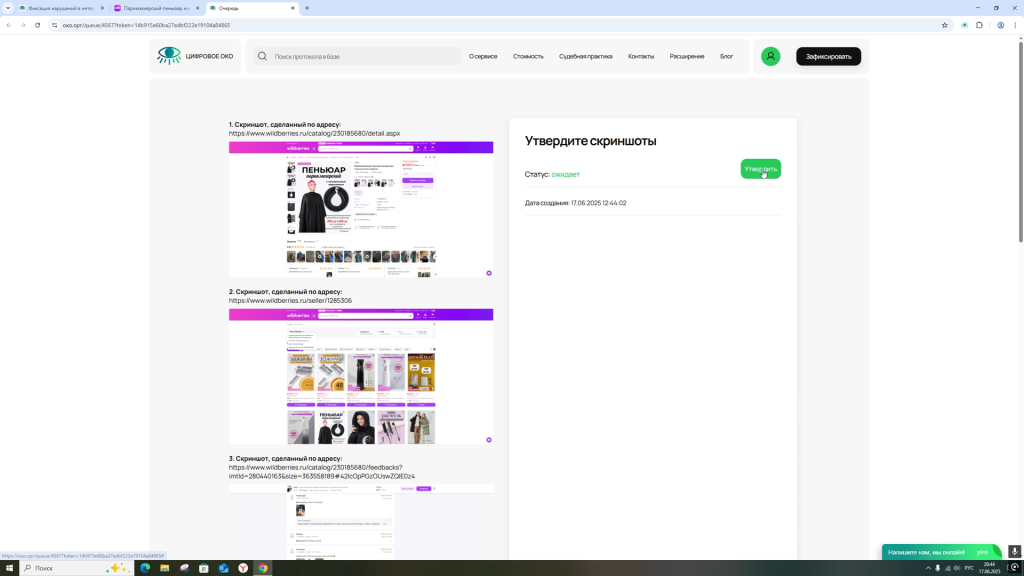
Task: Click the green user profile icon
Action: point(770,56)
